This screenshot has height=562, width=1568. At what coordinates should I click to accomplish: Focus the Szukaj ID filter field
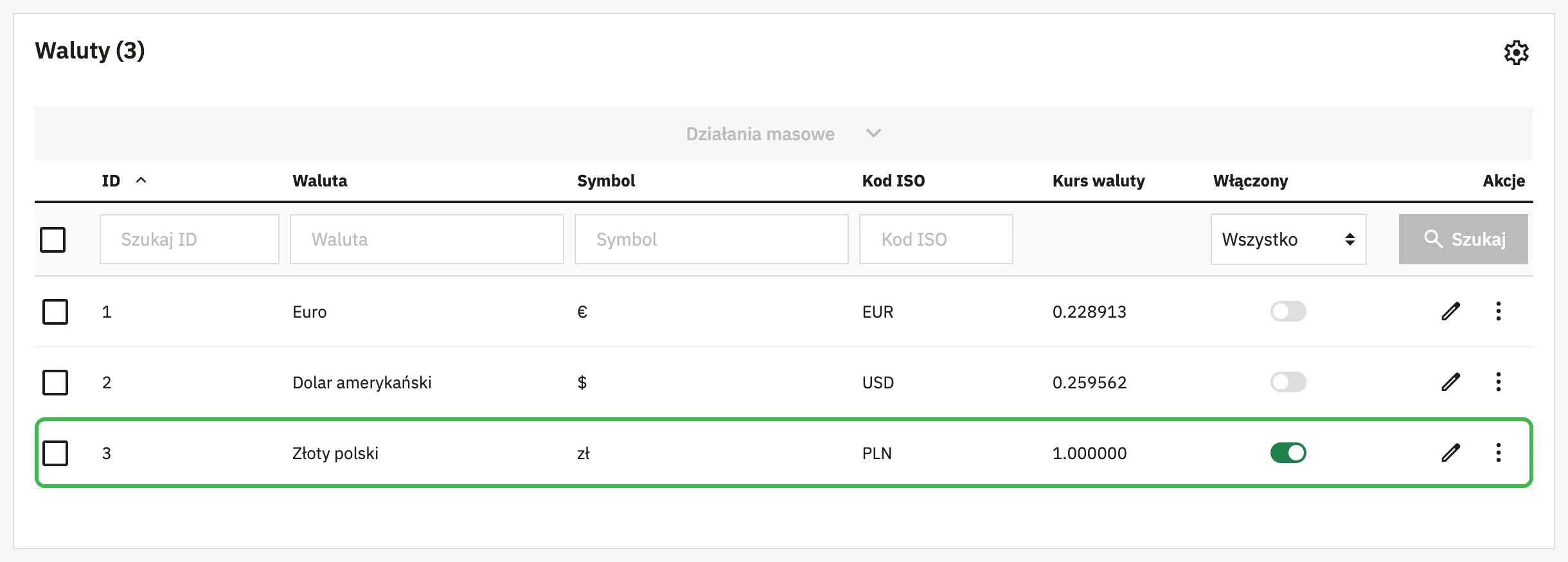pyautogui.click(x=190, y=239)
